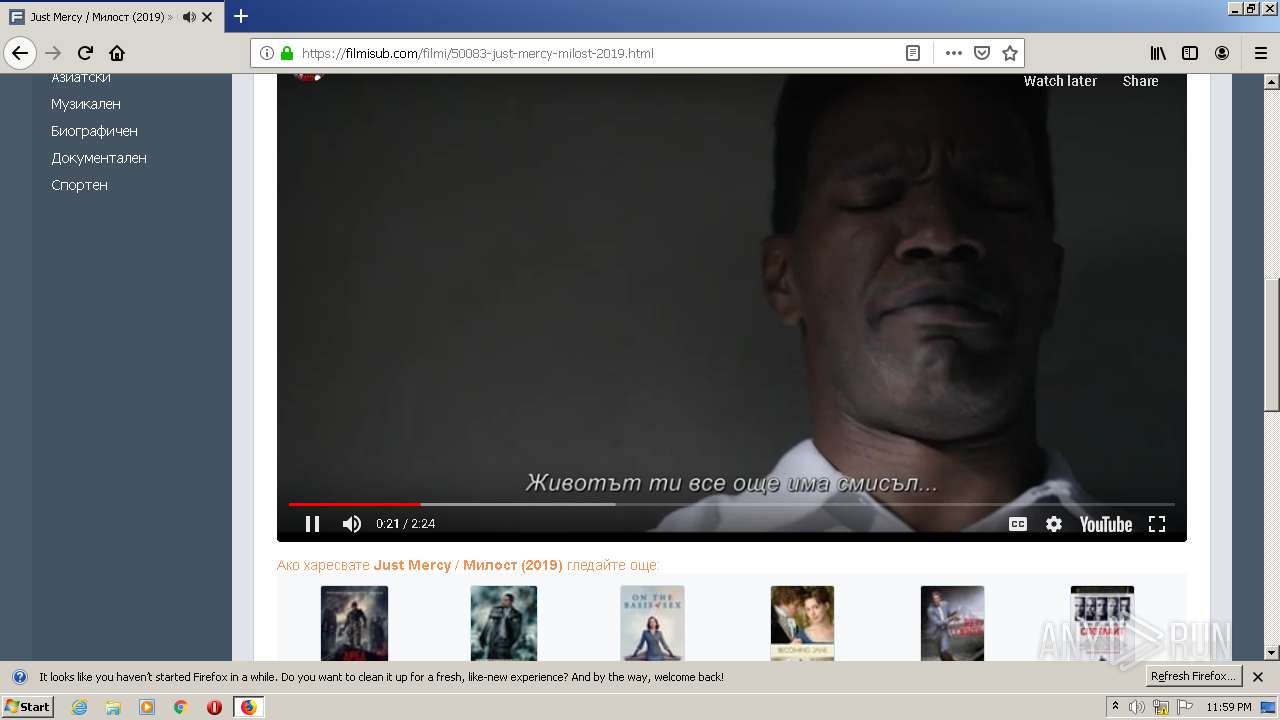The image size is (1280, 720).
Task: Launch Internet Explorer from taskbar
Action: click(80, 707)
